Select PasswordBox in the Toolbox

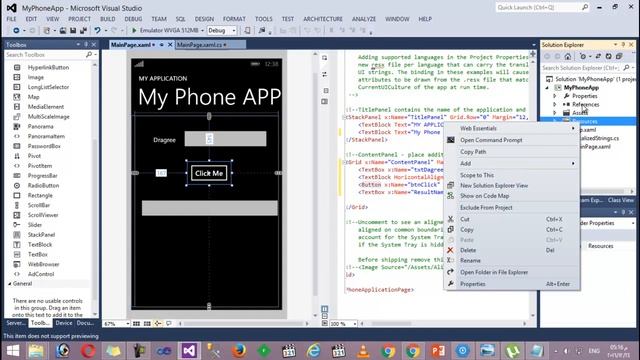click(44, 146)
